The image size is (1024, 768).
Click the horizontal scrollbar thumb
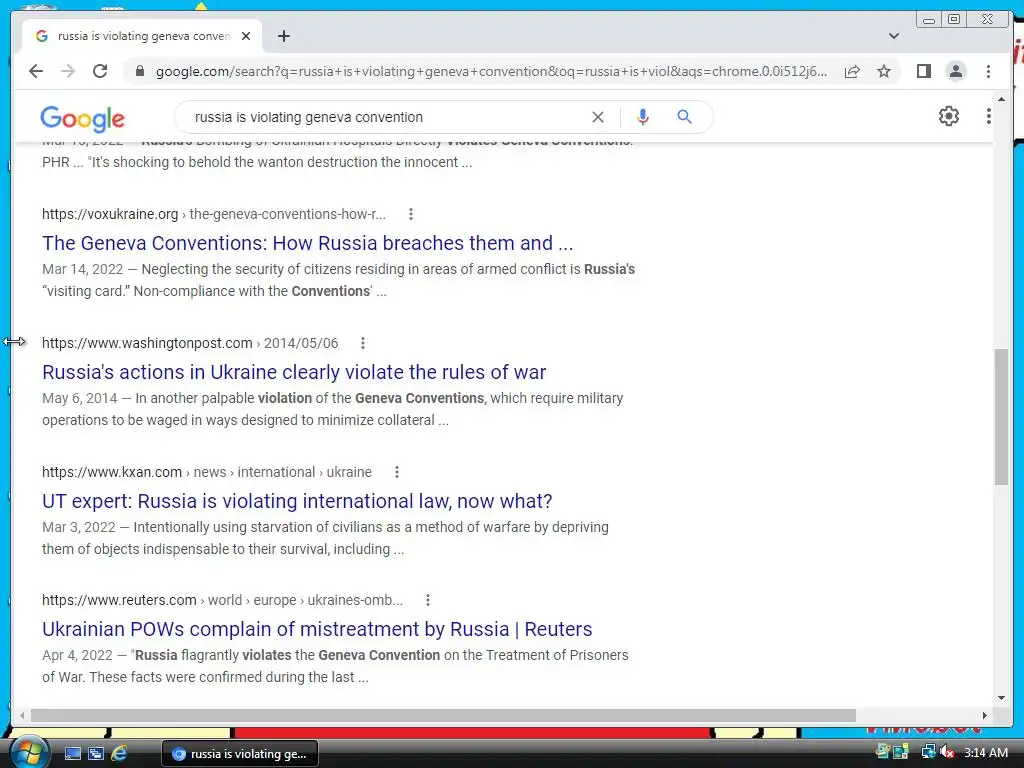click(x=443, y=716)
